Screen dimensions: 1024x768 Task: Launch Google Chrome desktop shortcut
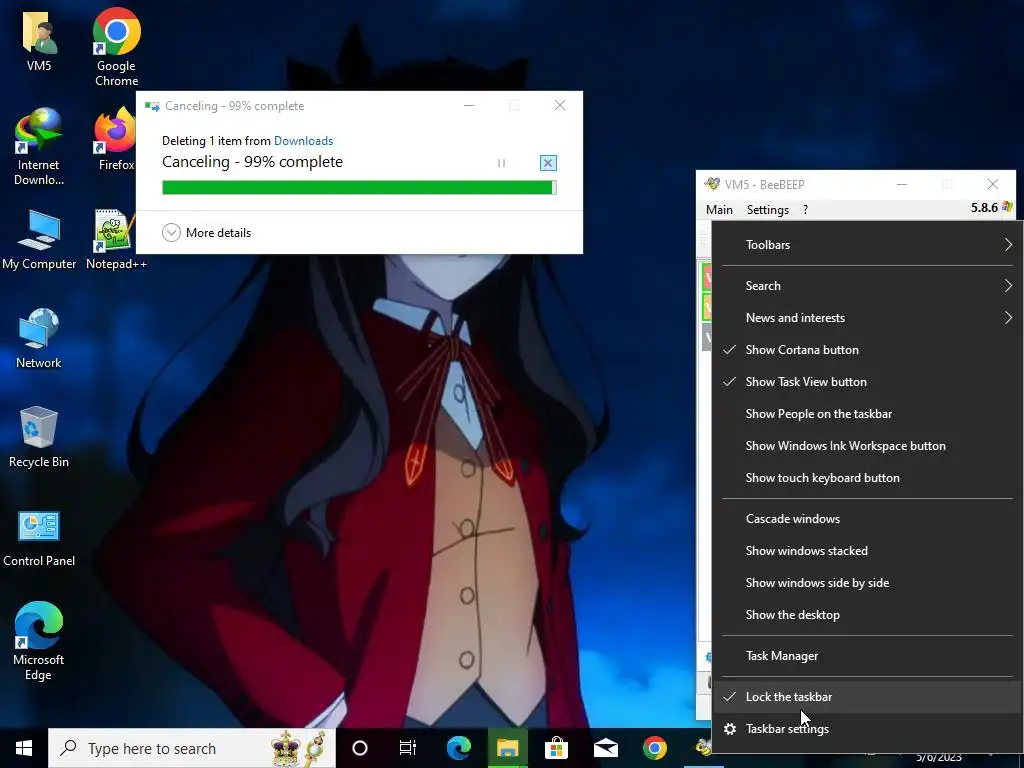point(116,47)
